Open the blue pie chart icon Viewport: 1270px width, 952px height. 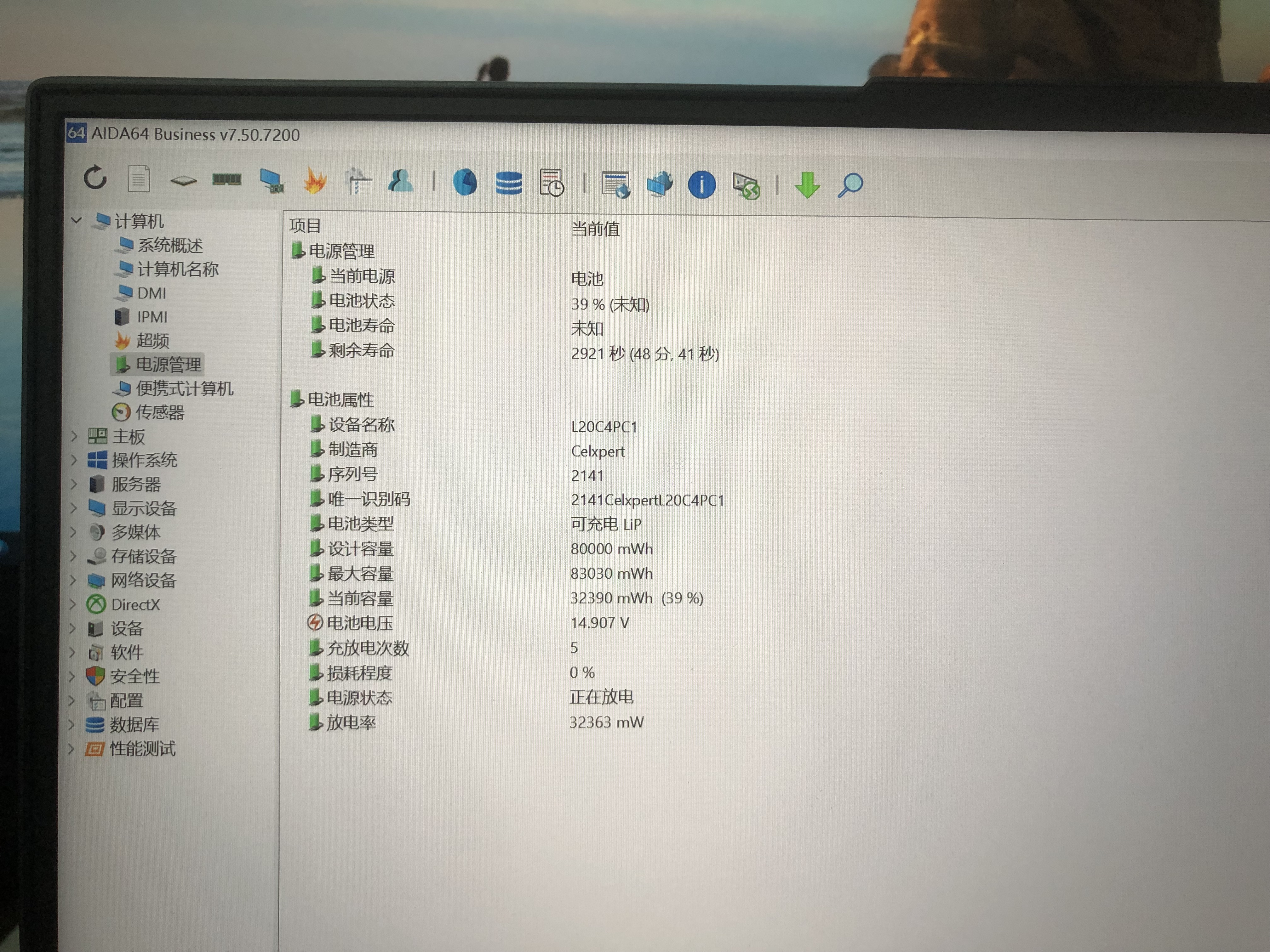point(465,183)
